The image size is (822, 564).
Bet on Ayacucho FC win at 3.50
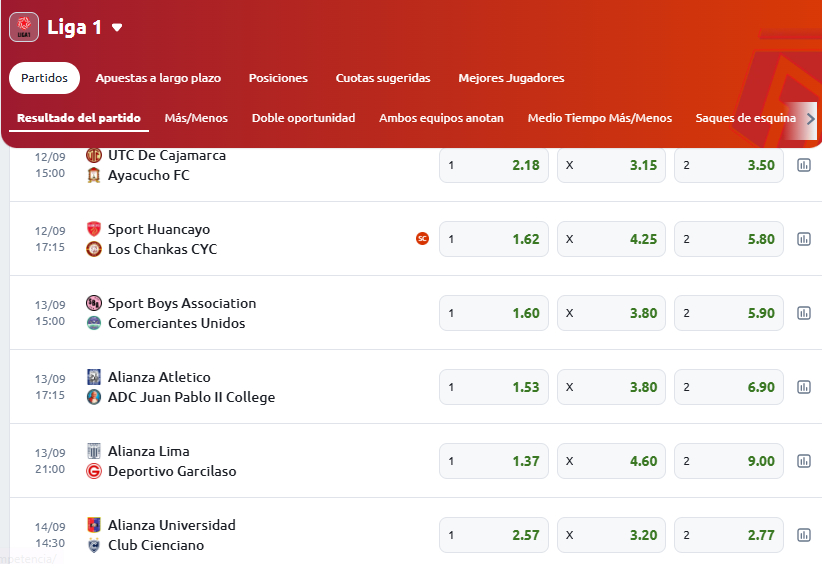point(729,165)
